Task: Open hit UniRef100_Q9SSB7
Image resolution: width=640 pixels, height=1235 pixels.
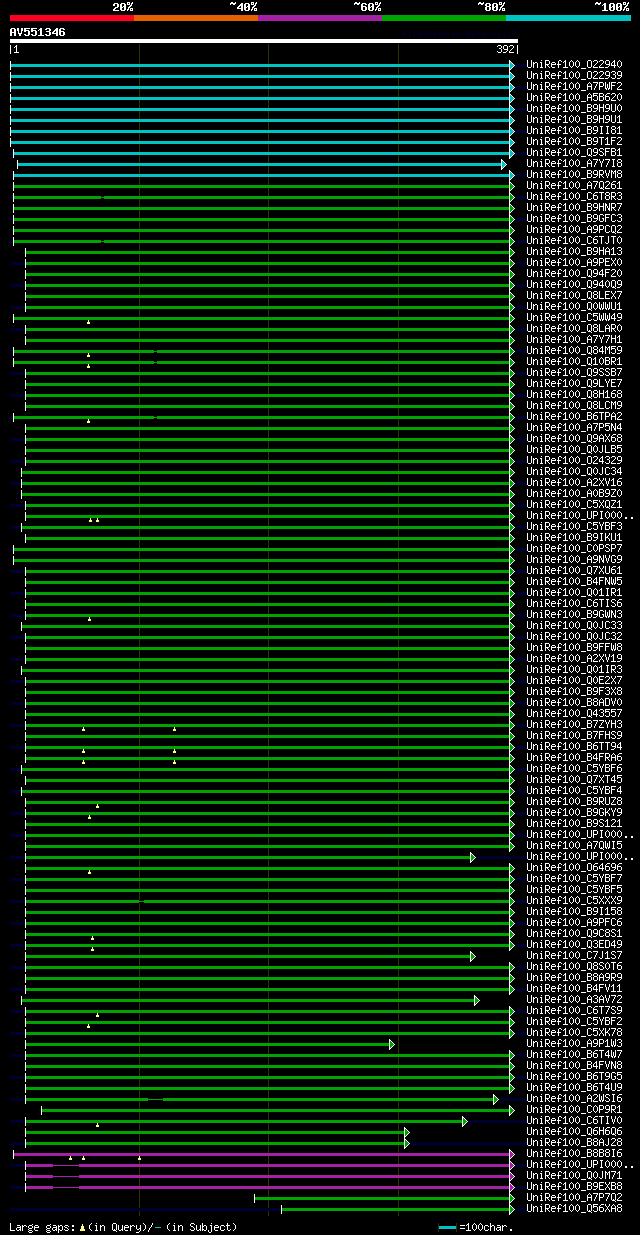Action: 574,373
